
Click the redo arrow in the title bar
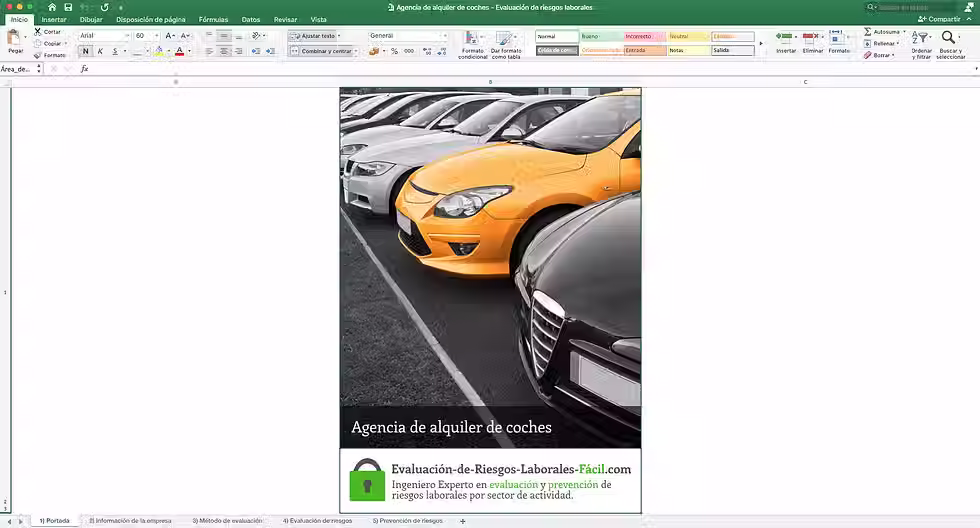pos(104,7)
